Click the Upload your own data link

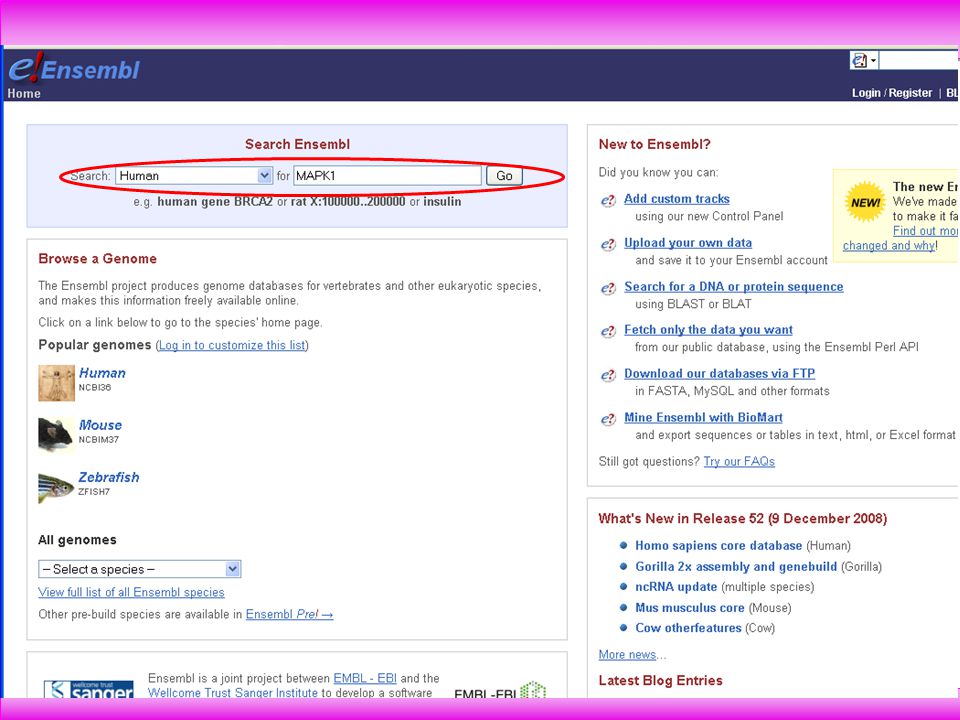click(x=688, y=243)
